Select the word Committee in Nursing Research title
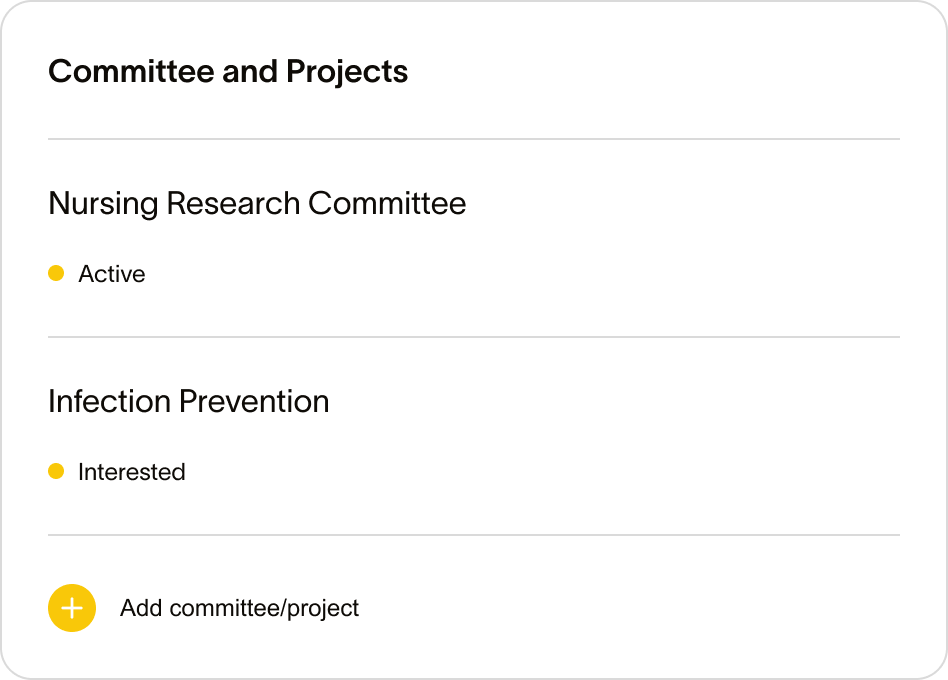Image resolution: width=948 pixels, height=680 pixels. (388, 203)
